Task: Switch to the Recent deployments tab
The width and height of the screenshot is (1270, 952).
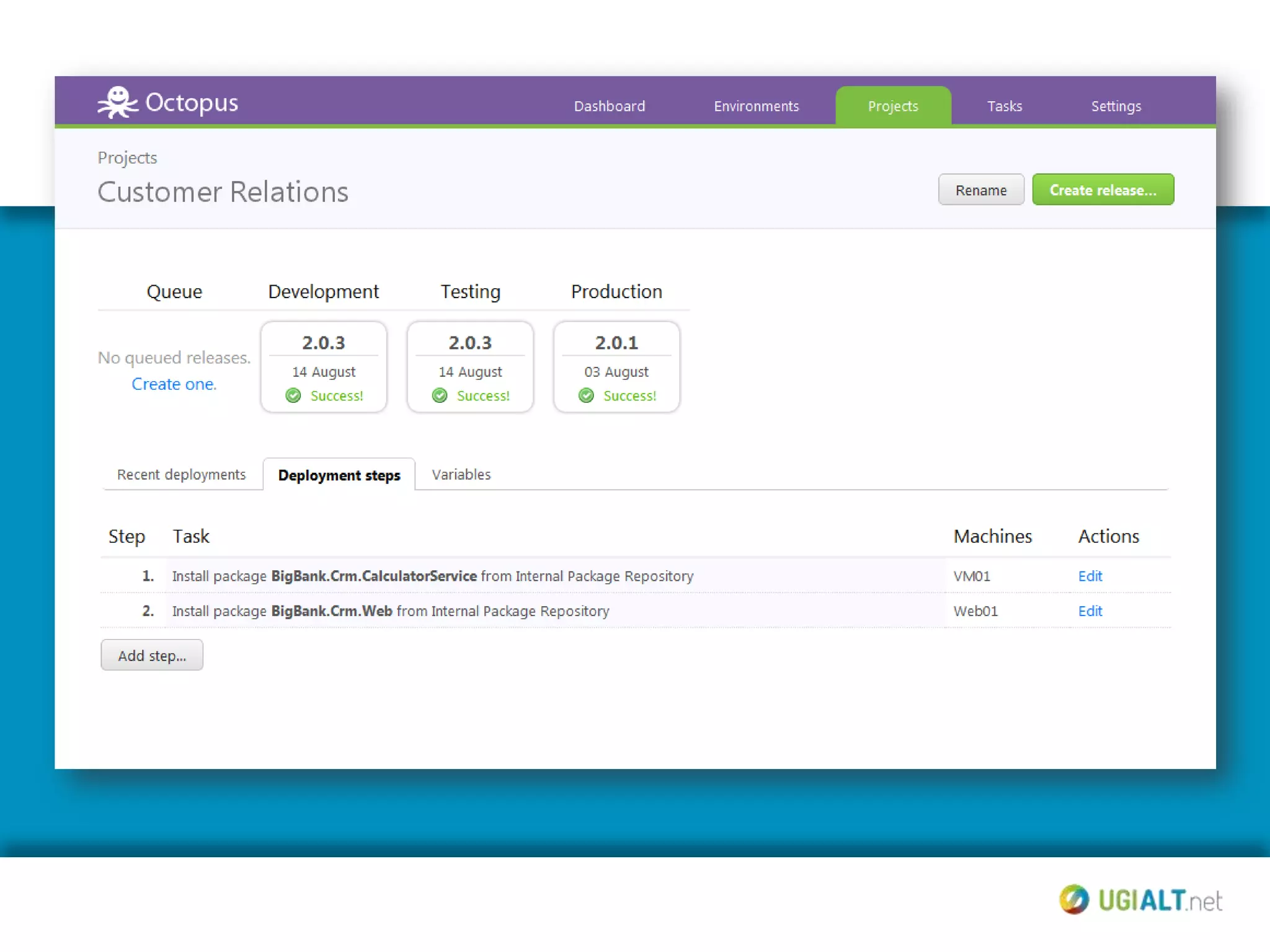Action: (181, 474)
